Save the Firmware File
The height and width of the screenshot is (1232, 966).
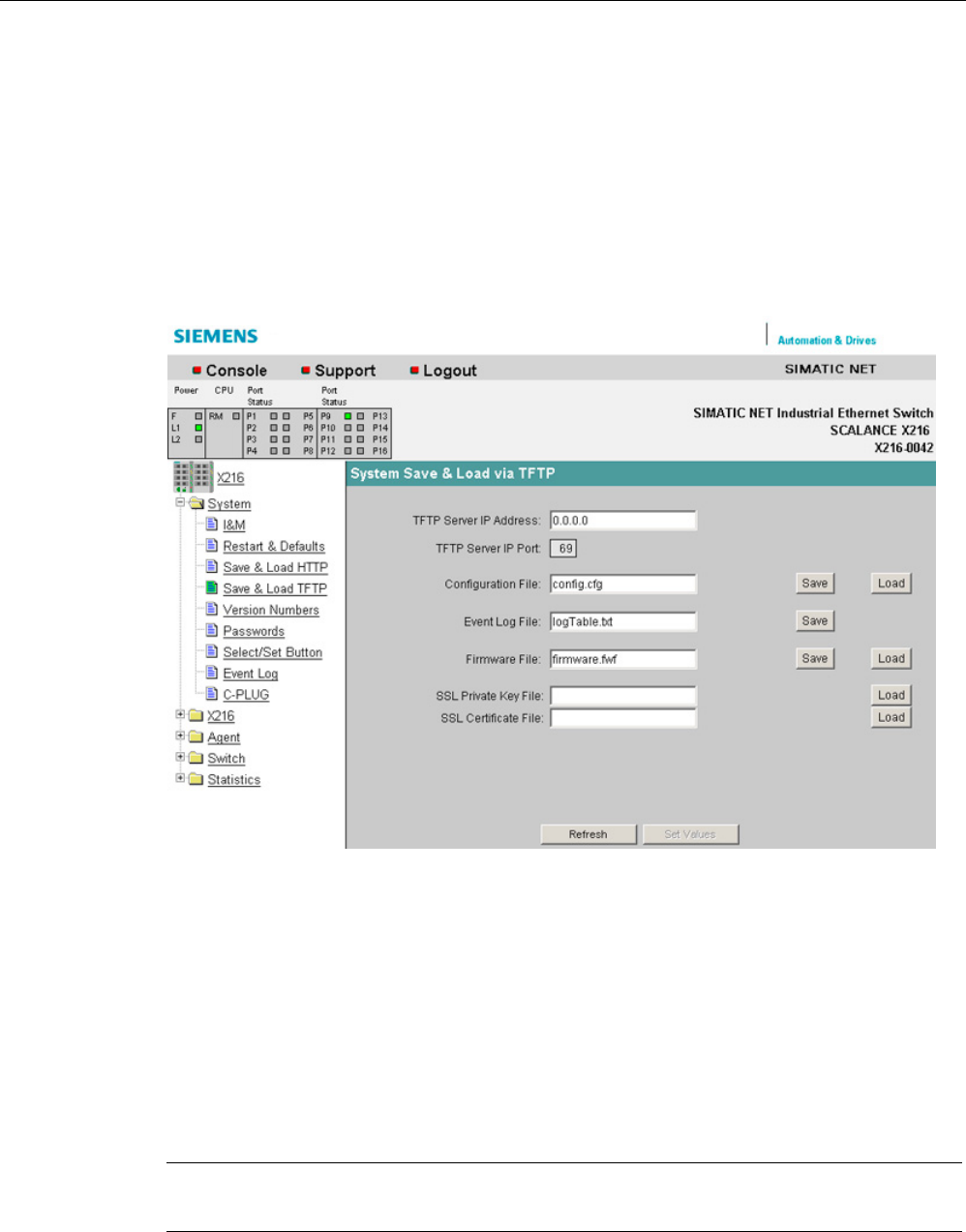pos(815,659)
